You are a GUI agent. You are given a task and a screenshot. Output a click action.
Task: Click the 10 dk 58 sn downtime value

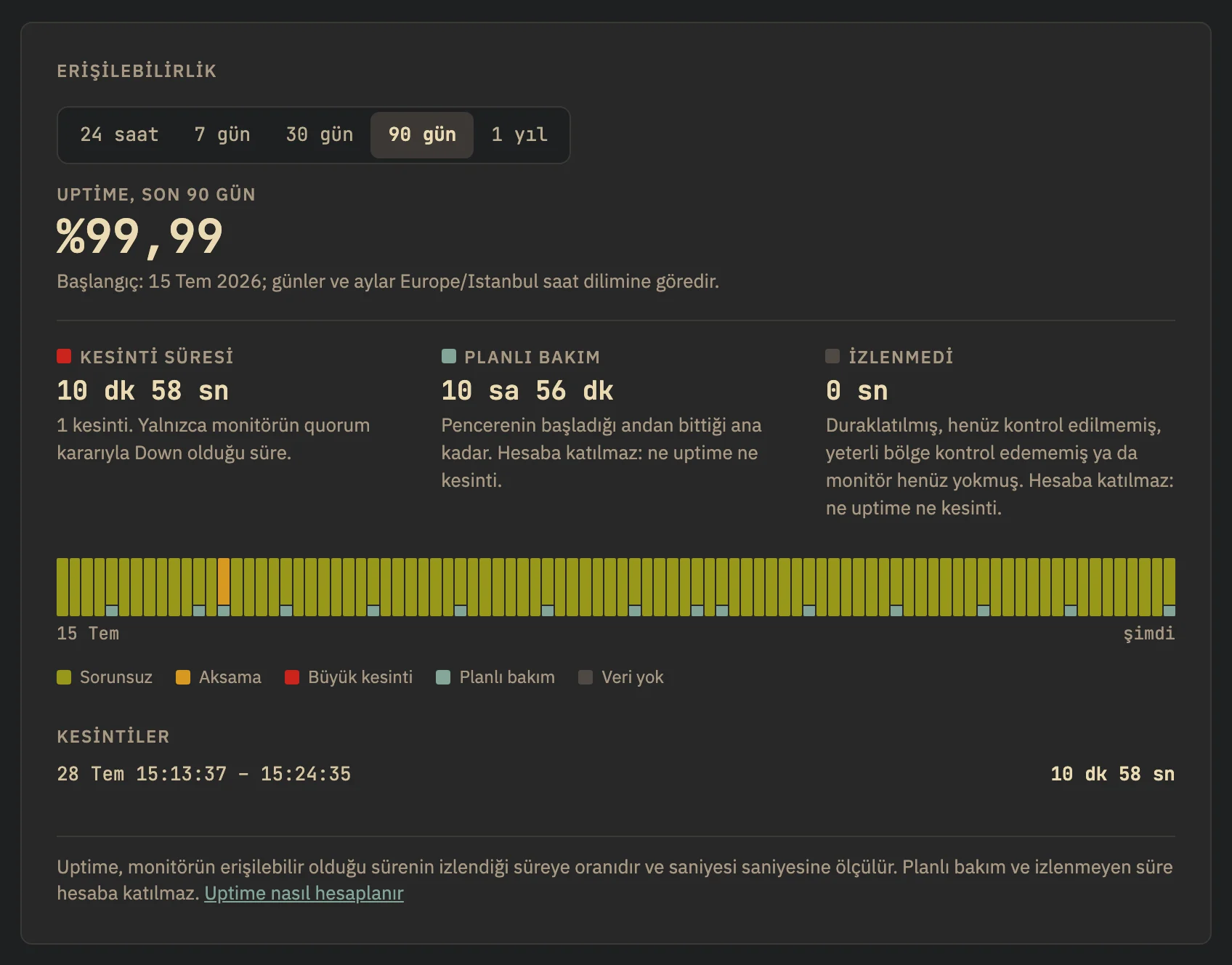[x=143, y=391]
